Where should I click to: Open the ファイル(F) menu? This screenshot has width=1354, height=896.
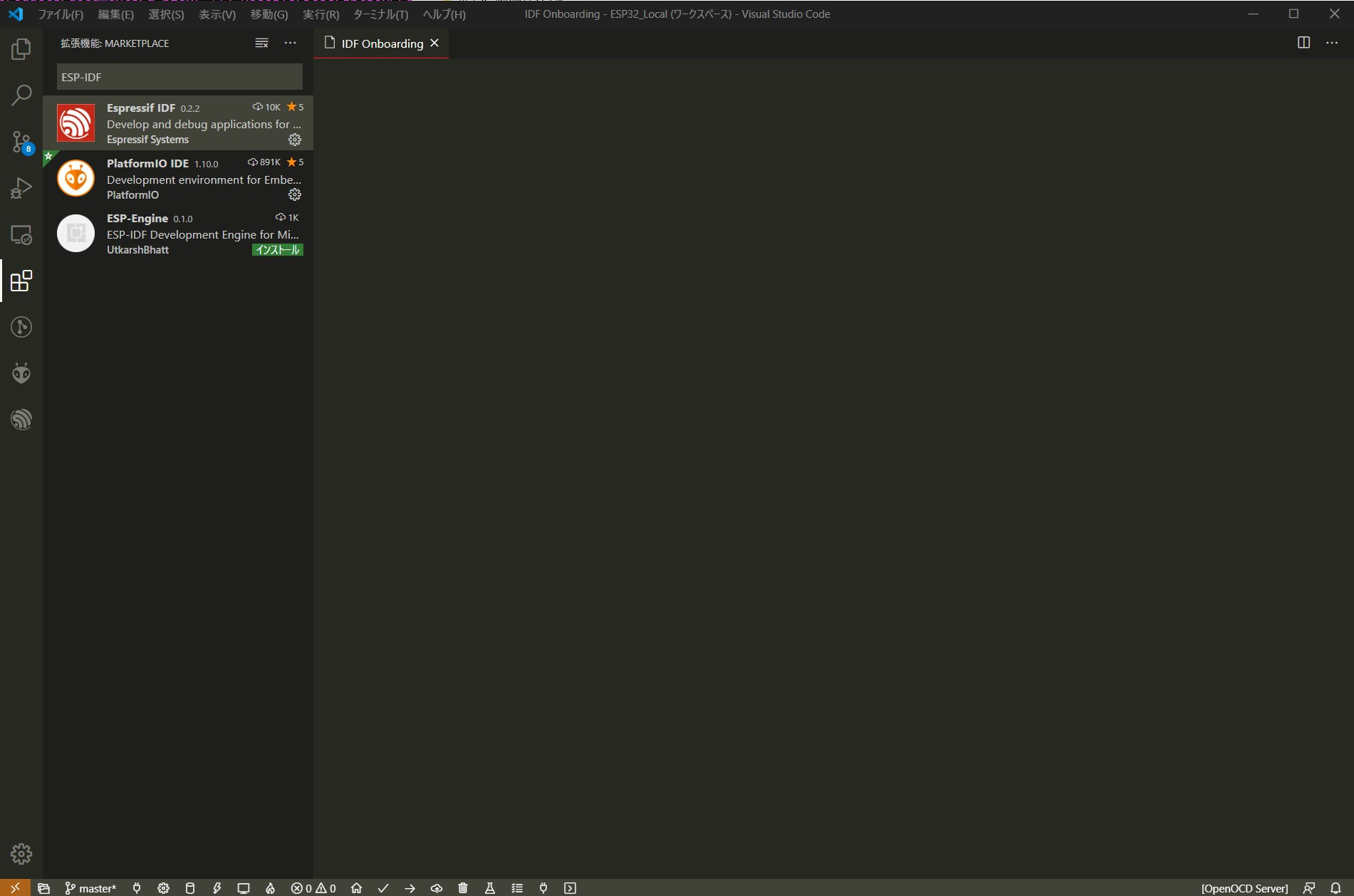[61, 14]
